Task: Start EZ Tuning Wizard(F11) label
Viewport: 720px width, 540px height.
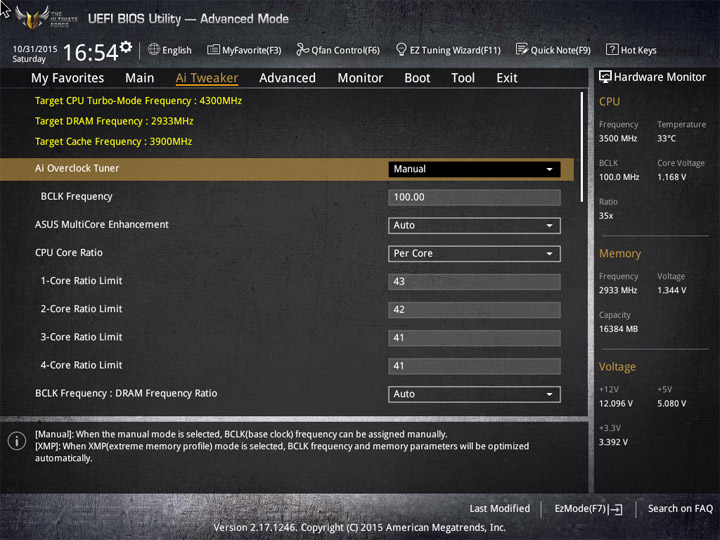Action: pos(455,50)
